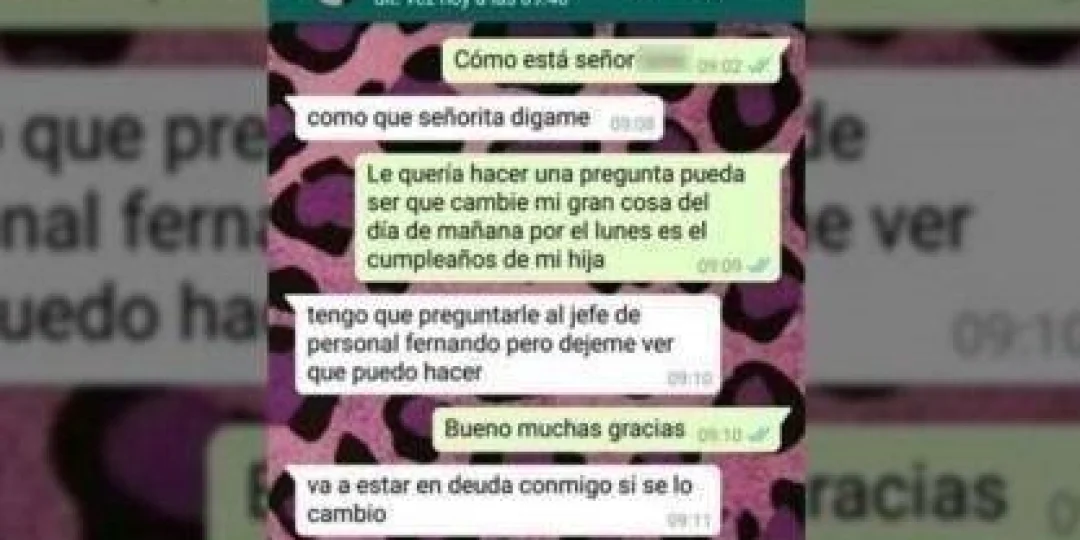Tap the 09:09 timestamp on the pregunta message

[719, 265]
